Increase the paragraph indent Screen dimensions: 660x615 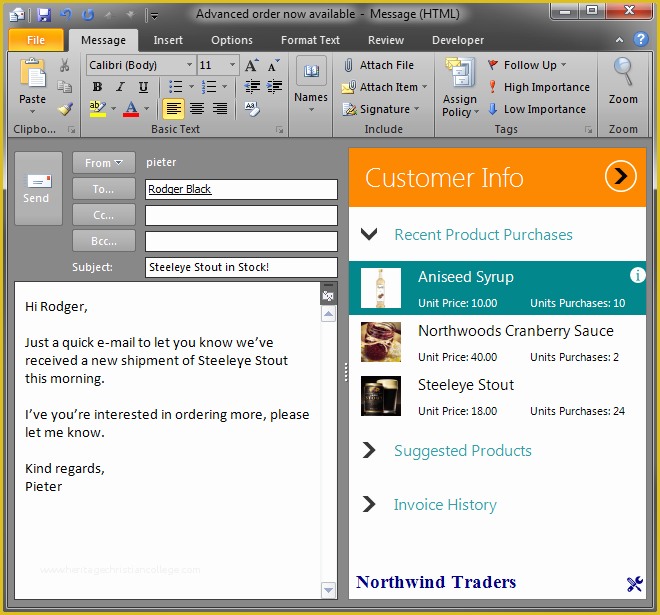(x=274, y=87)
